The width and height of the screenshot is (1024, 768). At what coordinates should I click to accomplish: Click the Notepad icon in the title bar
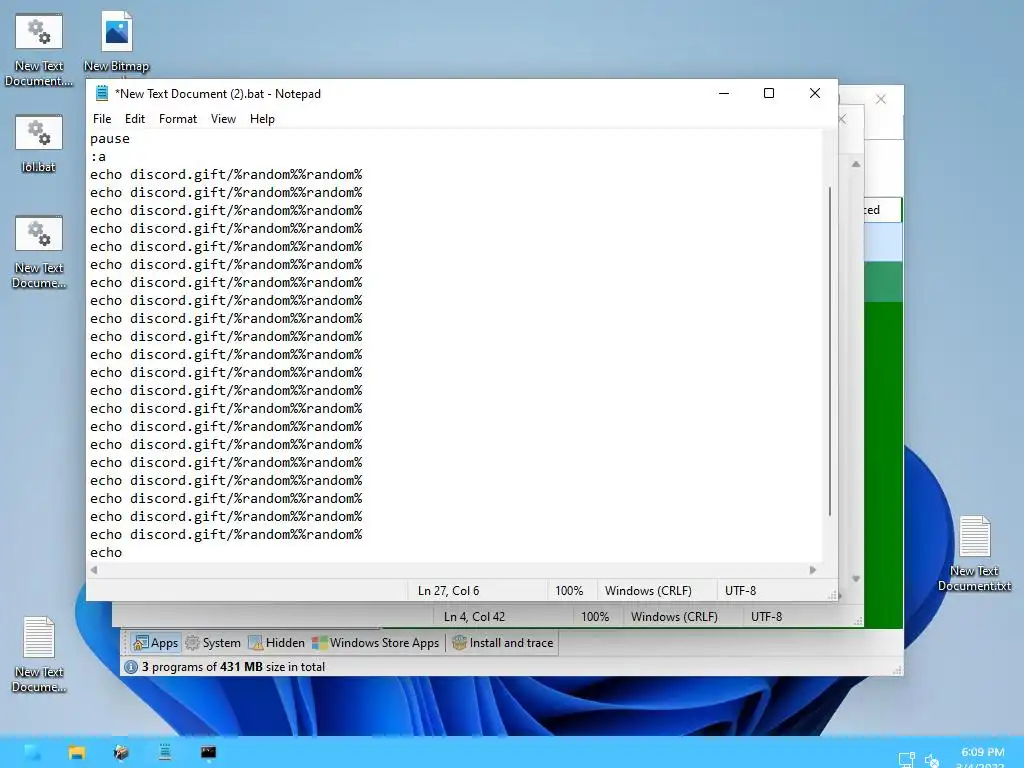(102, 93)
